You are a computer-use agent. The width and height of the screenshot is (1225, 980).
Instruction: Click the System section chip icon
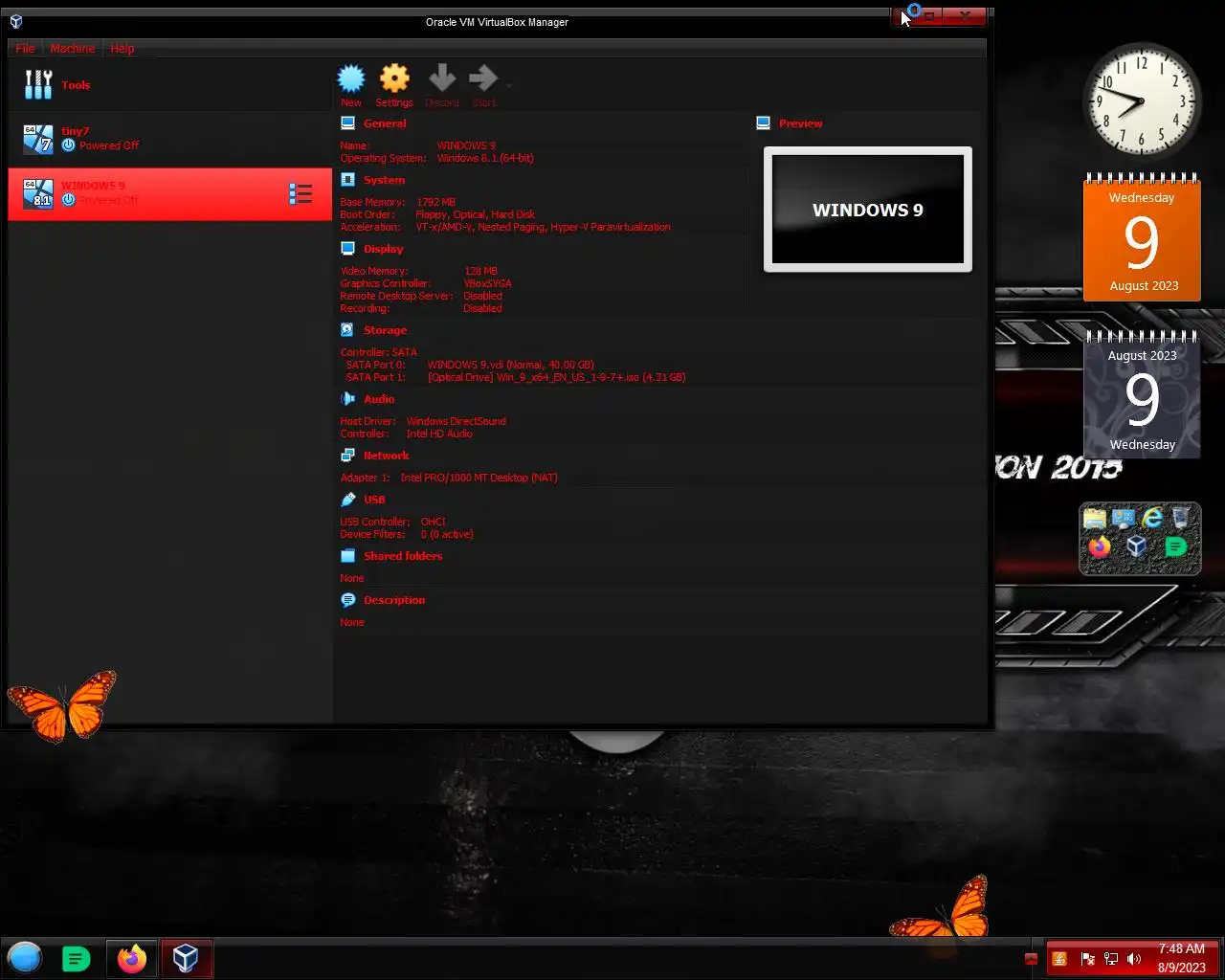(347, 180)
